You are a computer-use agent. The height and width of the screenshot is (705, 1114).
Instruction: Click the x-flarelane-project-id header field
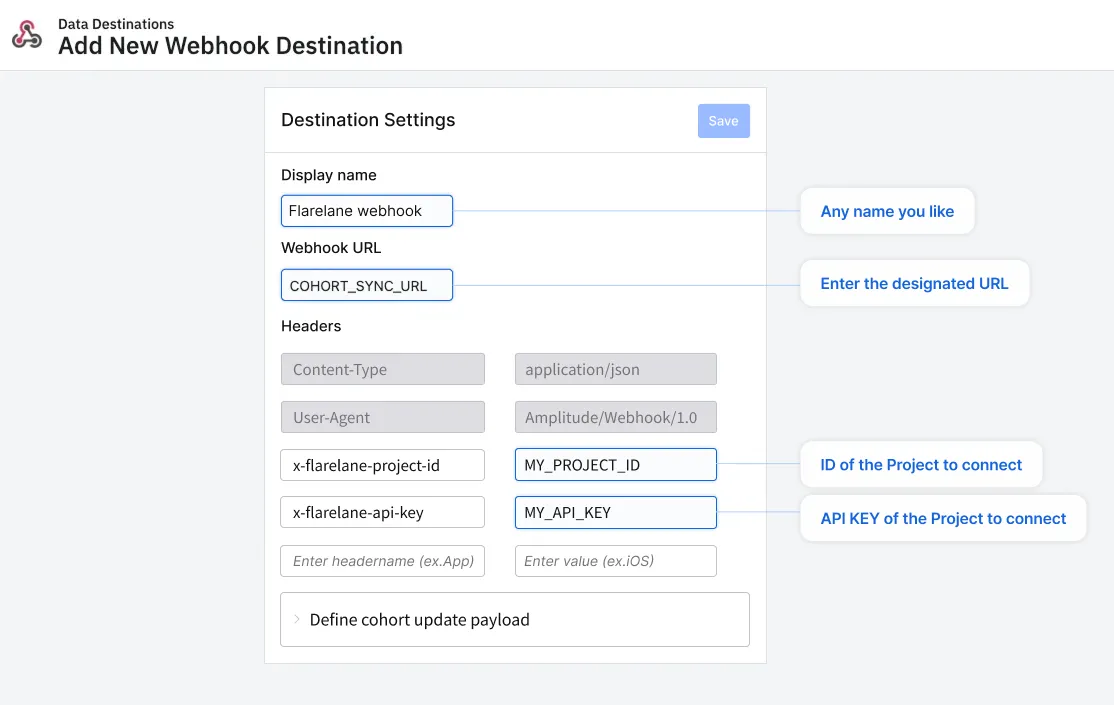point(383,465)
